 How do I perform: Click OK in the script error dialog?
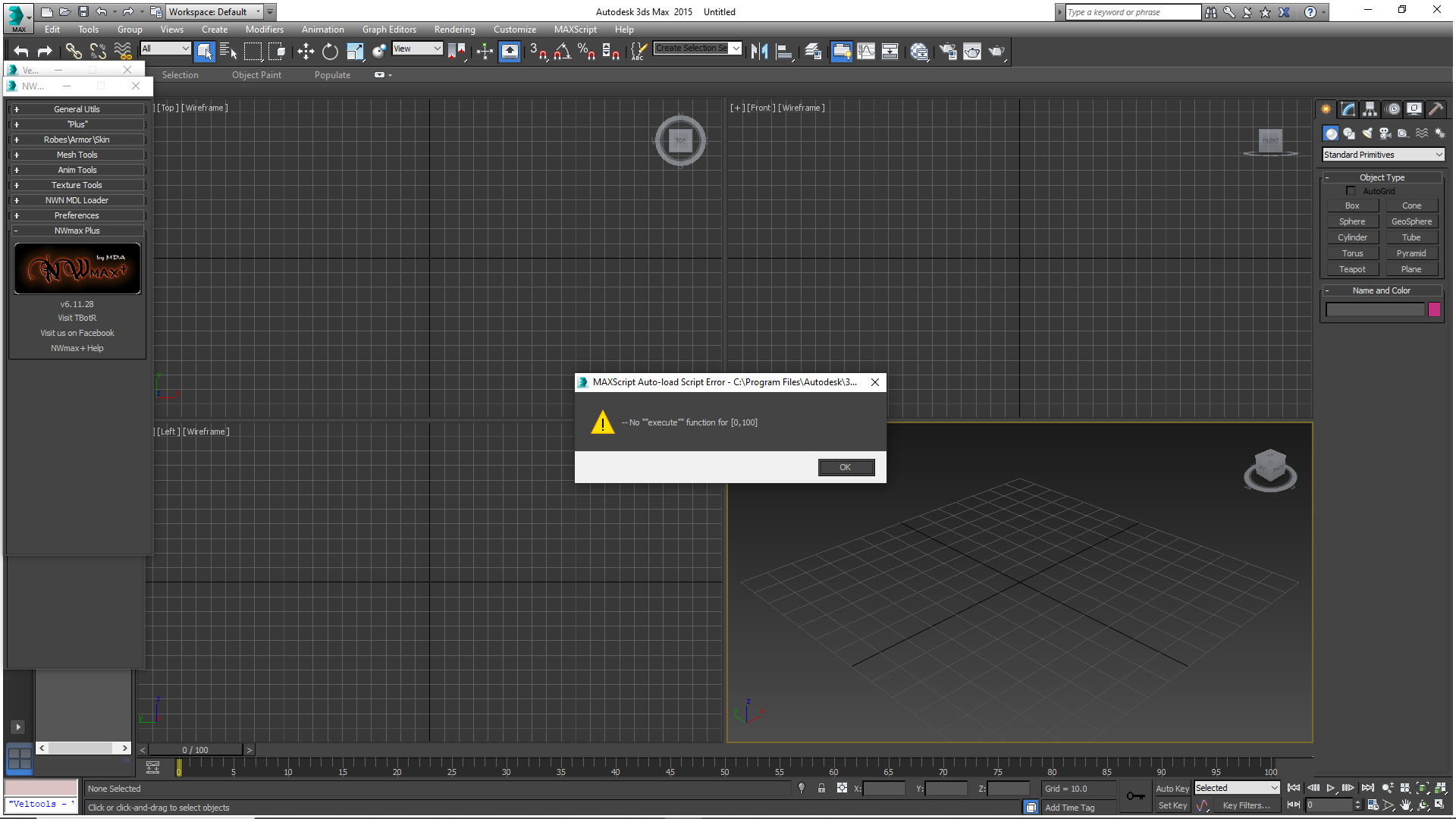[846, 467]
